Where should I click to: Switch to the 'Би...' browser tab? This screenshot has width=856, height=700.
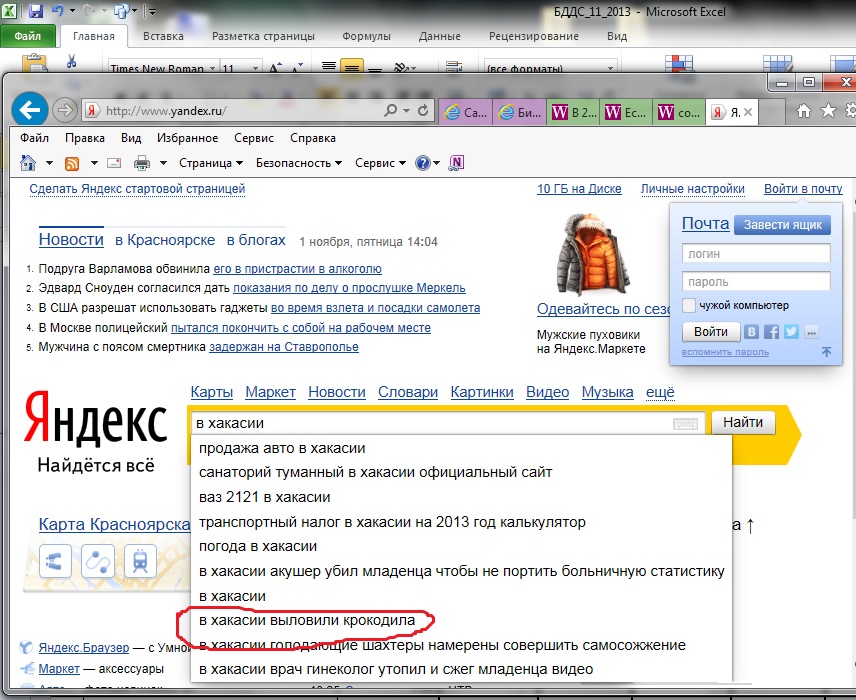tap(520, 112)
